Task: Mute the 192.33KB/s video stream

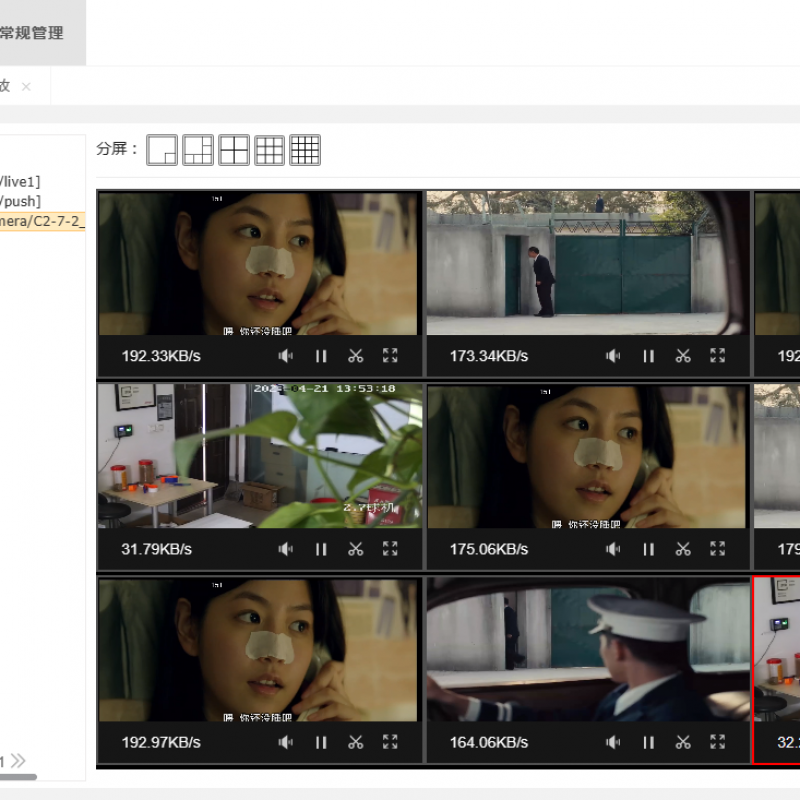Action: 286,356
